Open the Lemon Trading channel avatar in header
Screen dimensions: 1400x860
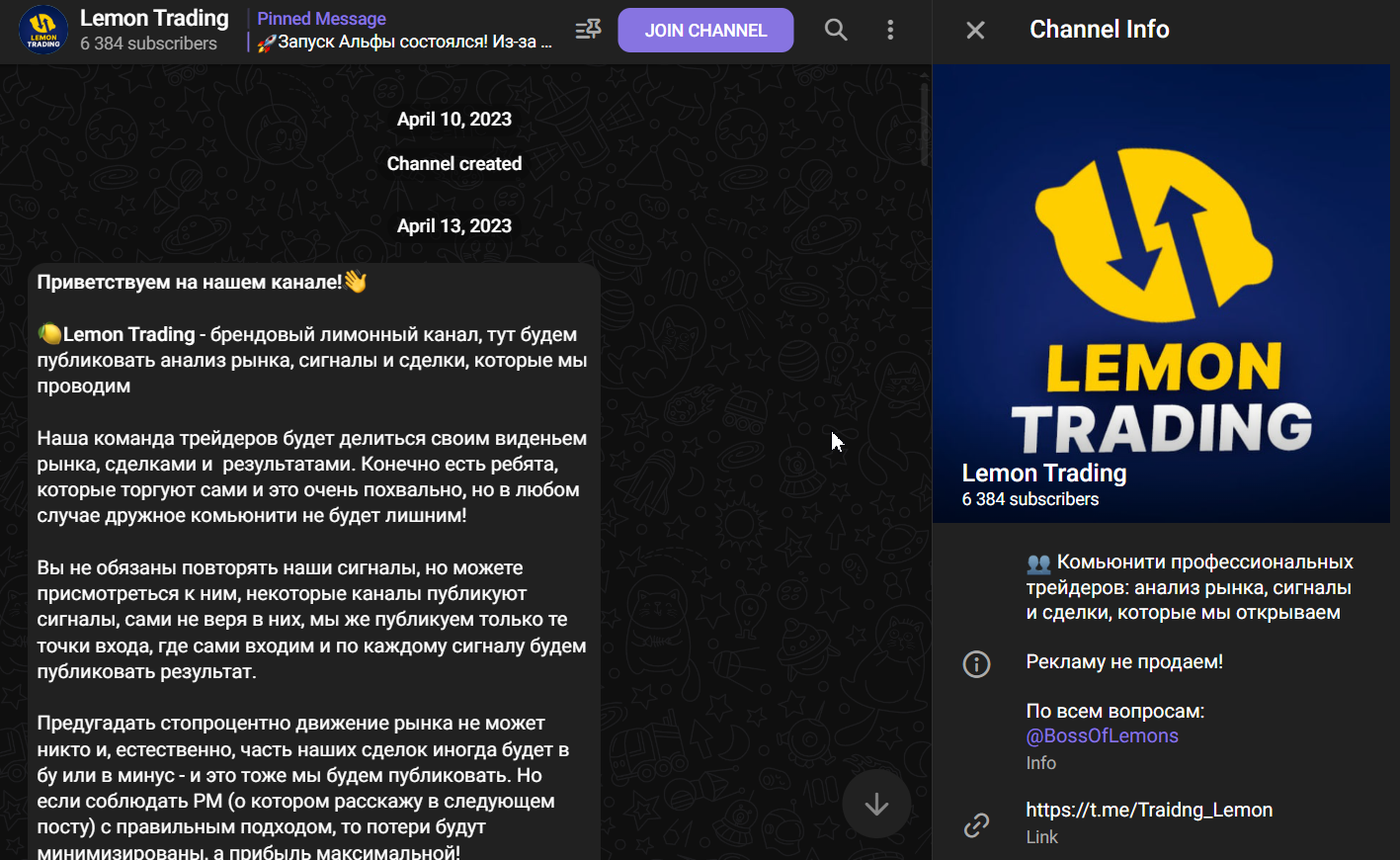click(43, 30)
